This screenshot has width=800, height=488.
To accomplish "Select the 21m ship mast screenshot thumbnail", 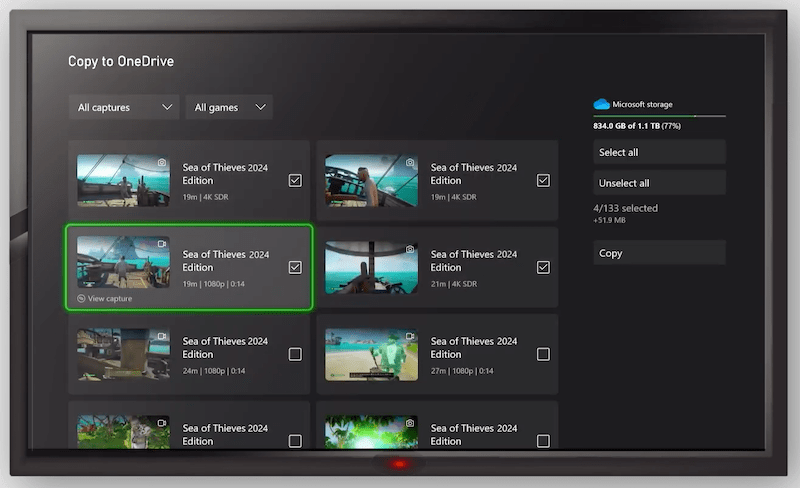I will coord(371,267).
